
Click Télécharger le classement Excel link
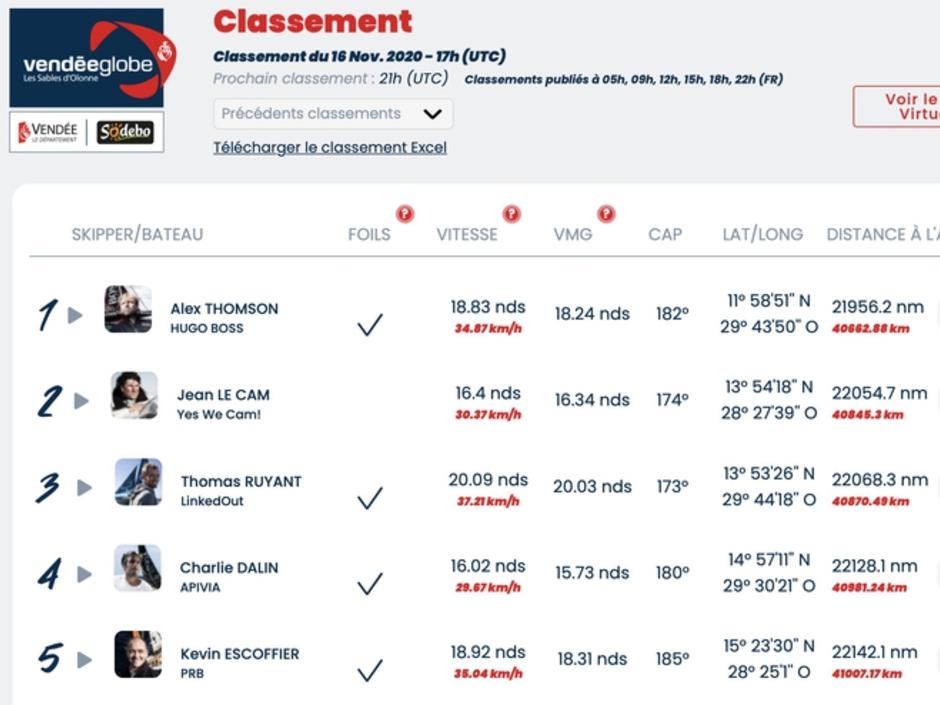330,147
